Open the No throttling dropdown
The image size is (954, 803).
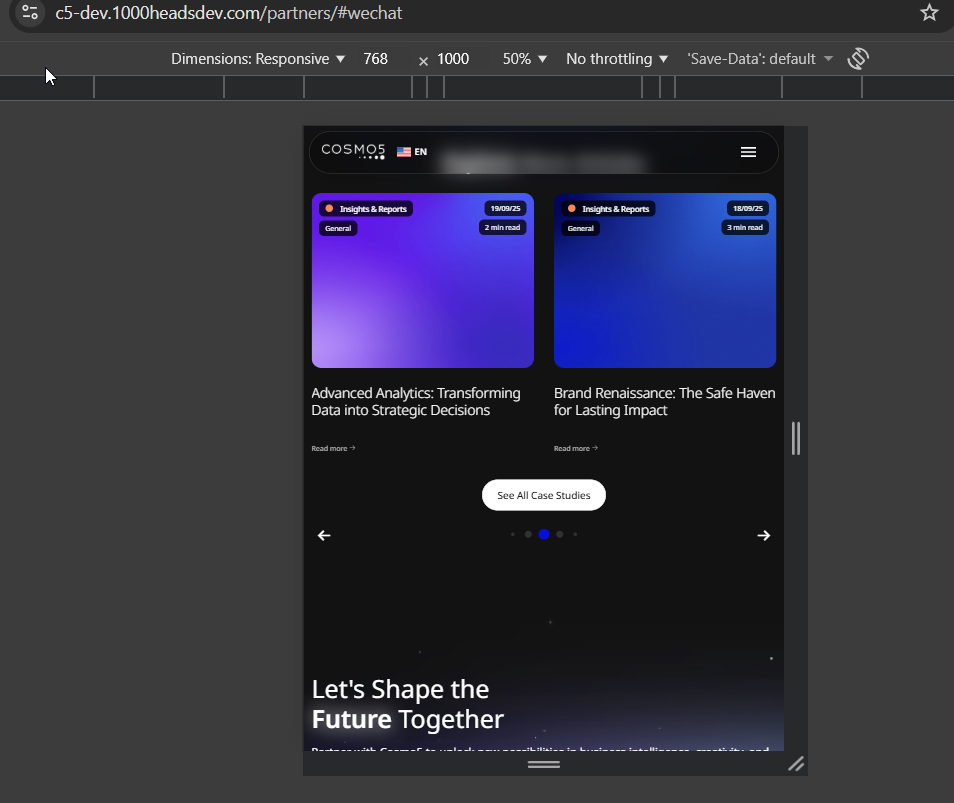coord(617,59)
